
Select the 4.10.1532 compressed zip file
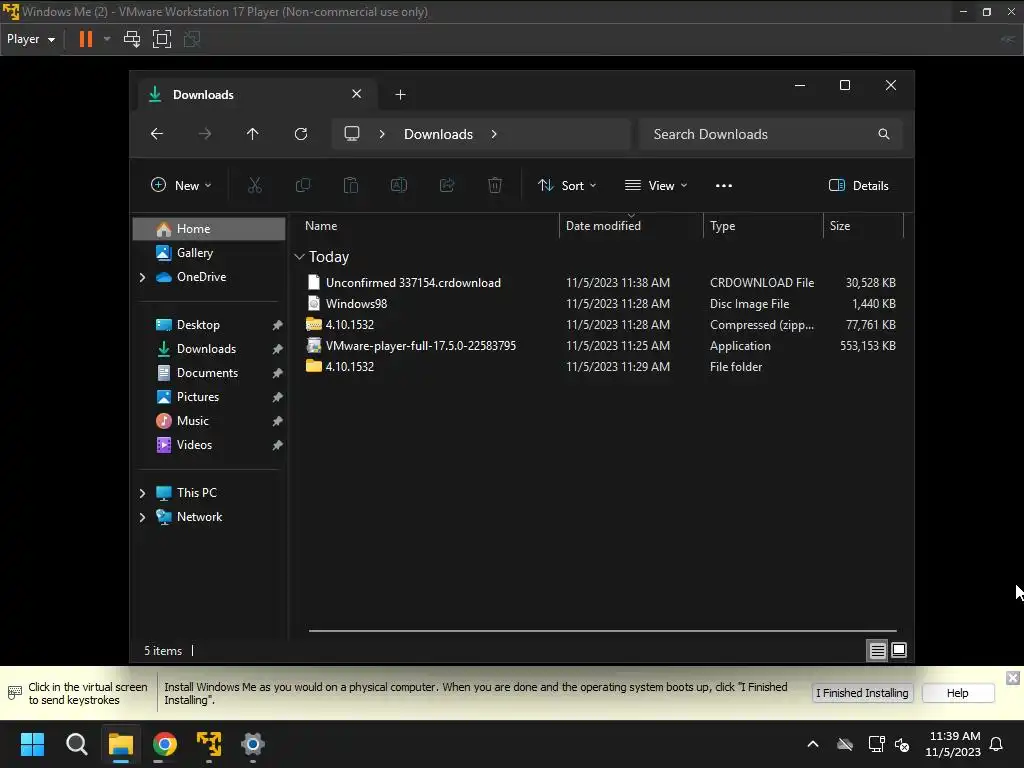600,325
